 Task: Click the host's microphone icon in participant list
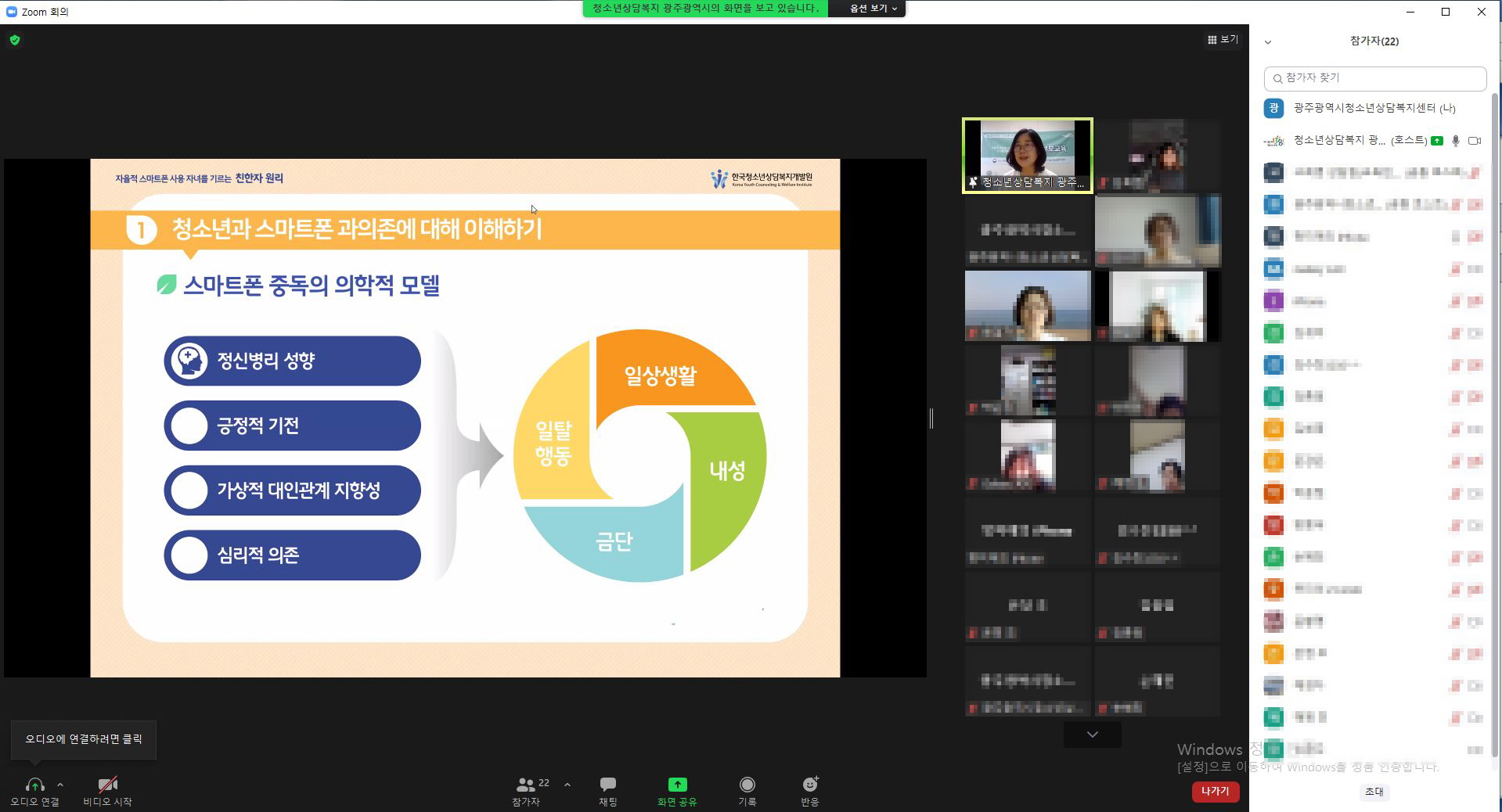click(x=1456, y=141)
